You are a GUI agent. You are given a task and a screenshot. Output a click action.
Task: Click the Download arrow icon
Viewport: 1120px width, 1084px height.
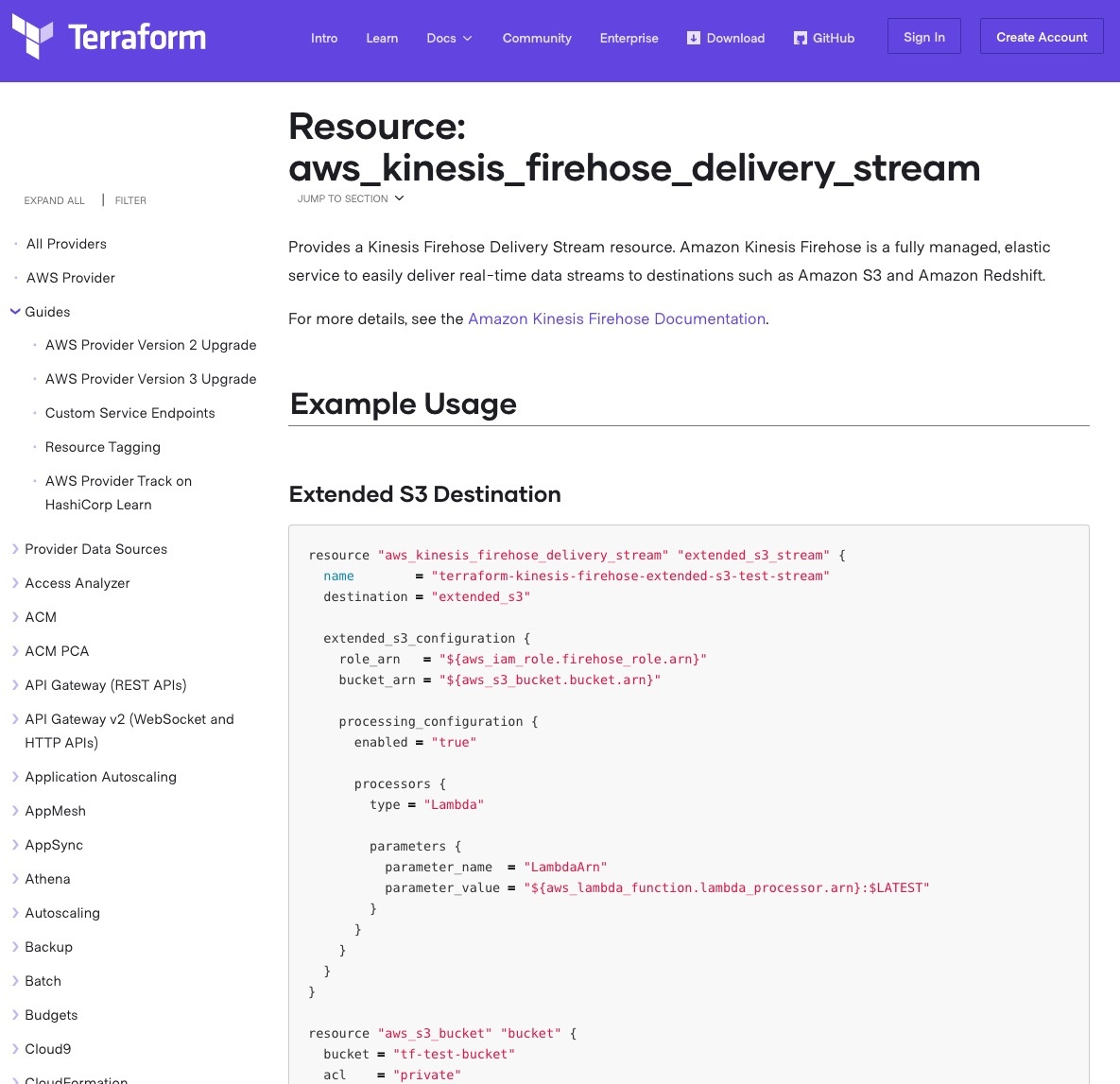pyautogui.click(x=694, y=38)
